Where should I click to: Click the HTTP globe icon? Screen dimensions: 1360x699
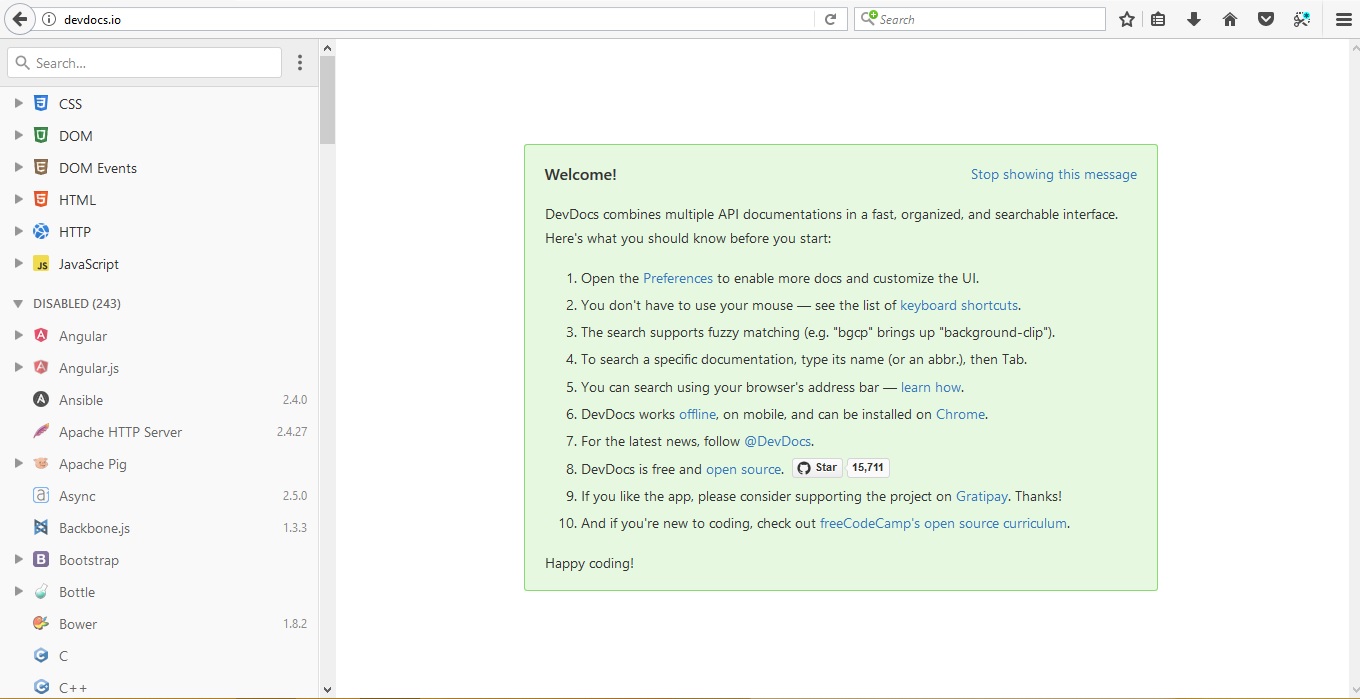point(41,231)
